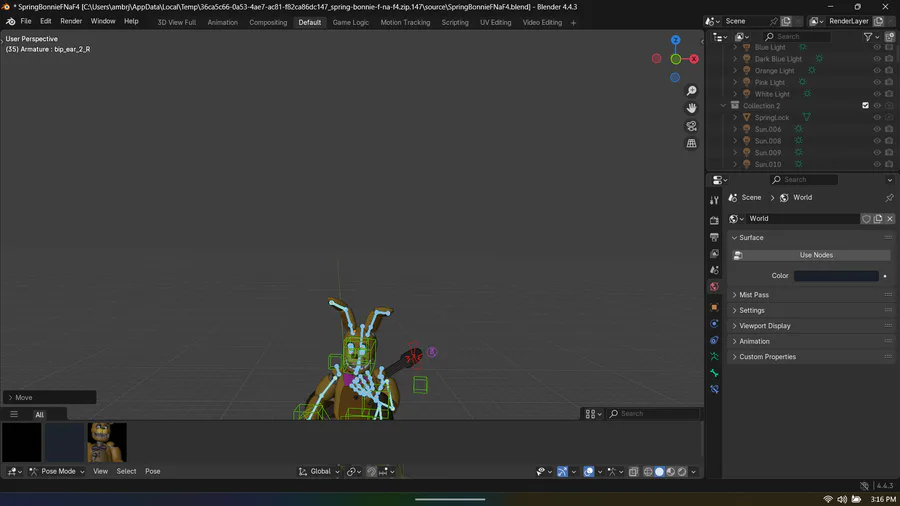The height and width of the screenshot is (506, 900).
Task: Collapse Collection 2 in outliner
Action: click(x=723, y=106)
